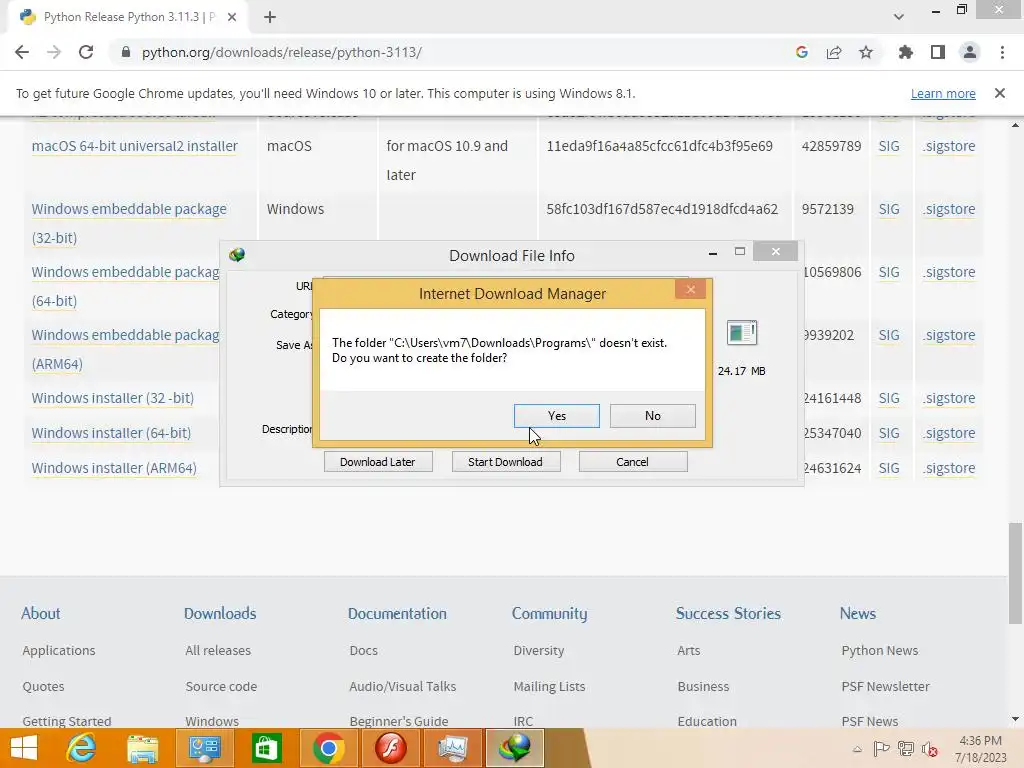The height and width of the screenshot is (768, 1024).
Task: Open Applications footer link
Action: (59, 650)
